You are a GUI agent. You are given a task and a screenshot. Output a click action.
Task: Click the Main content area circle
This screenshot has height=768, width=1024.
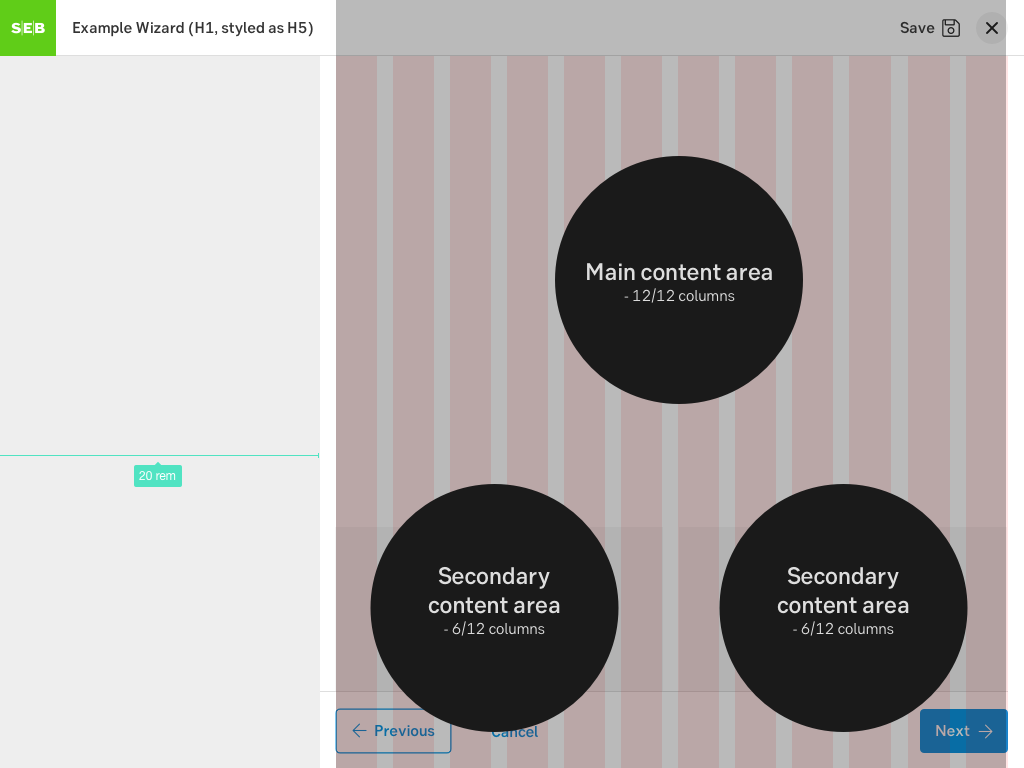679,220
